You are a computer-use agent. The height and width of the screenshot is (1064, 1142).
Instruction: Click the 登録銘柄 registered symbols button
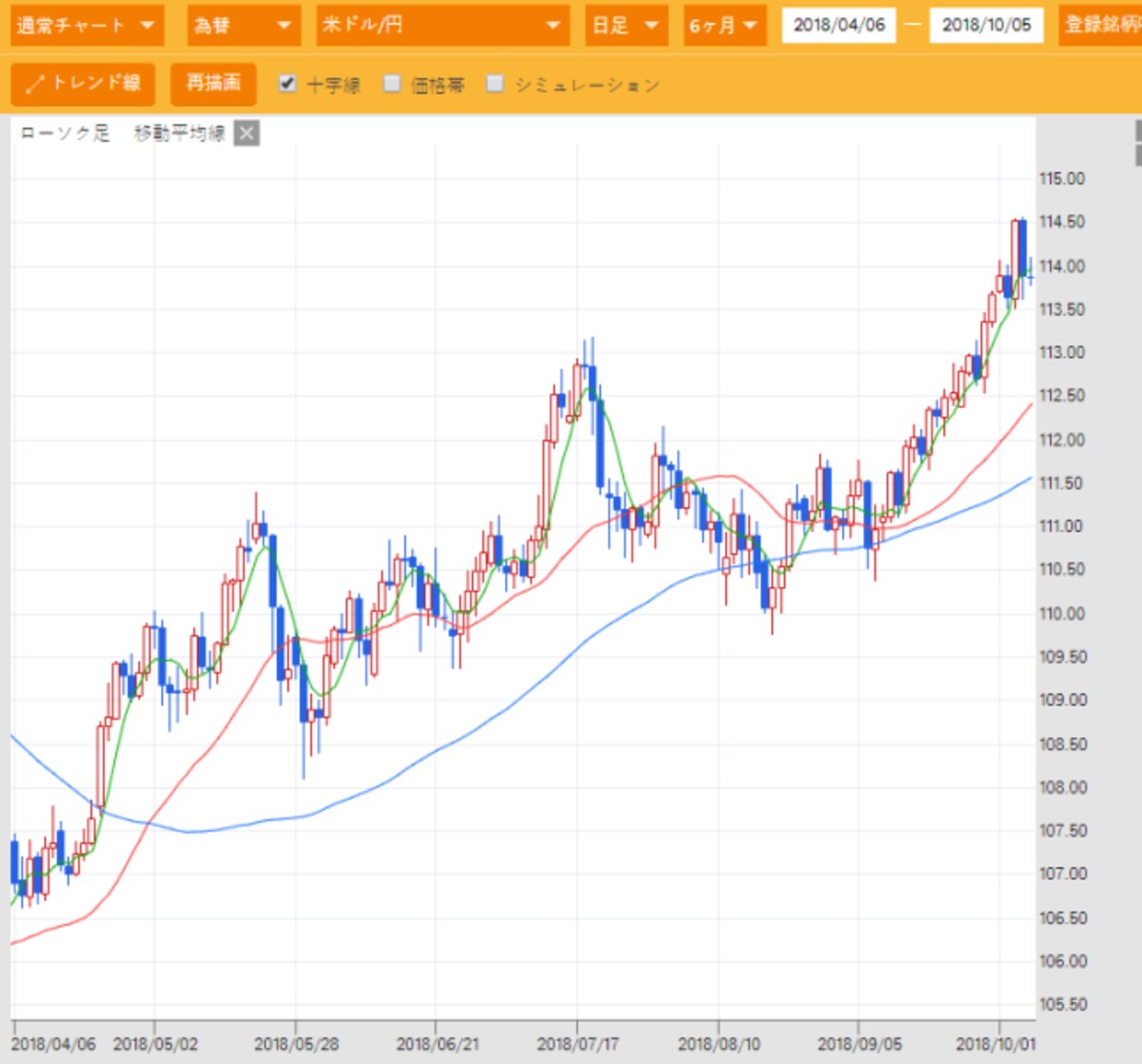pos(1100,26)
